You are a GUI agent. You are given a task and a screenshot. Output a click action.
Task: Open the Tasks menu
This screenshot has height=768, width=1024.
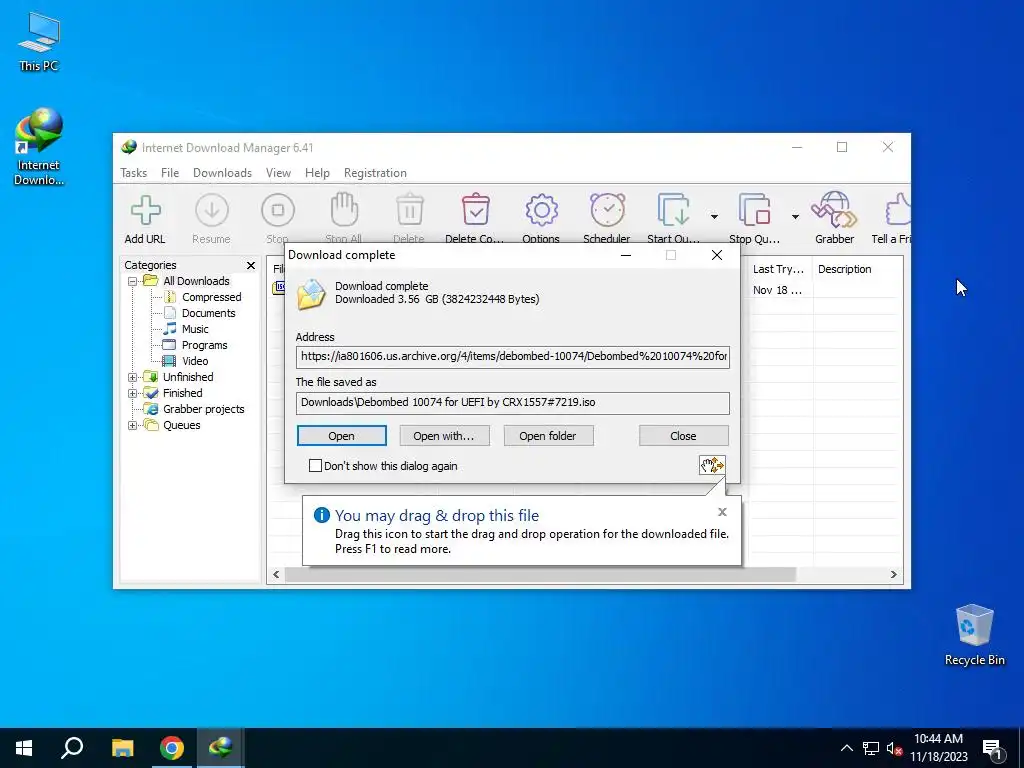click(x=133, y=173)
